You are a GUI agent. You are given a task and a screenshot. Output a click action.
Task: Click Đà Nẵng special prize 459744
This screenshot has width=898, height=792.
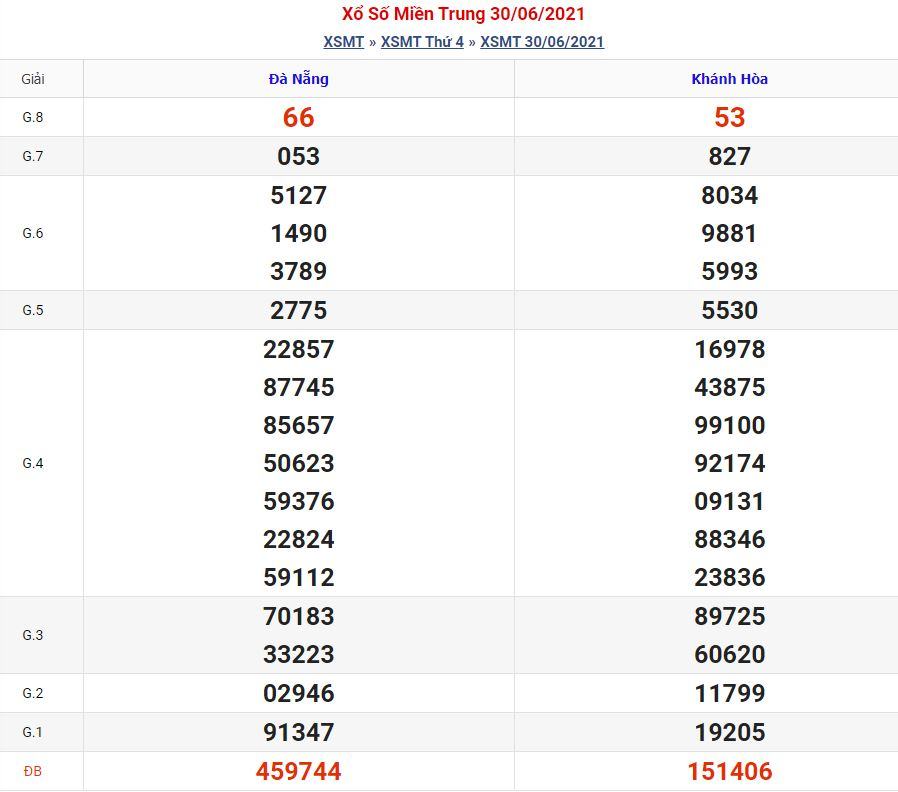(x=298, y=771)
